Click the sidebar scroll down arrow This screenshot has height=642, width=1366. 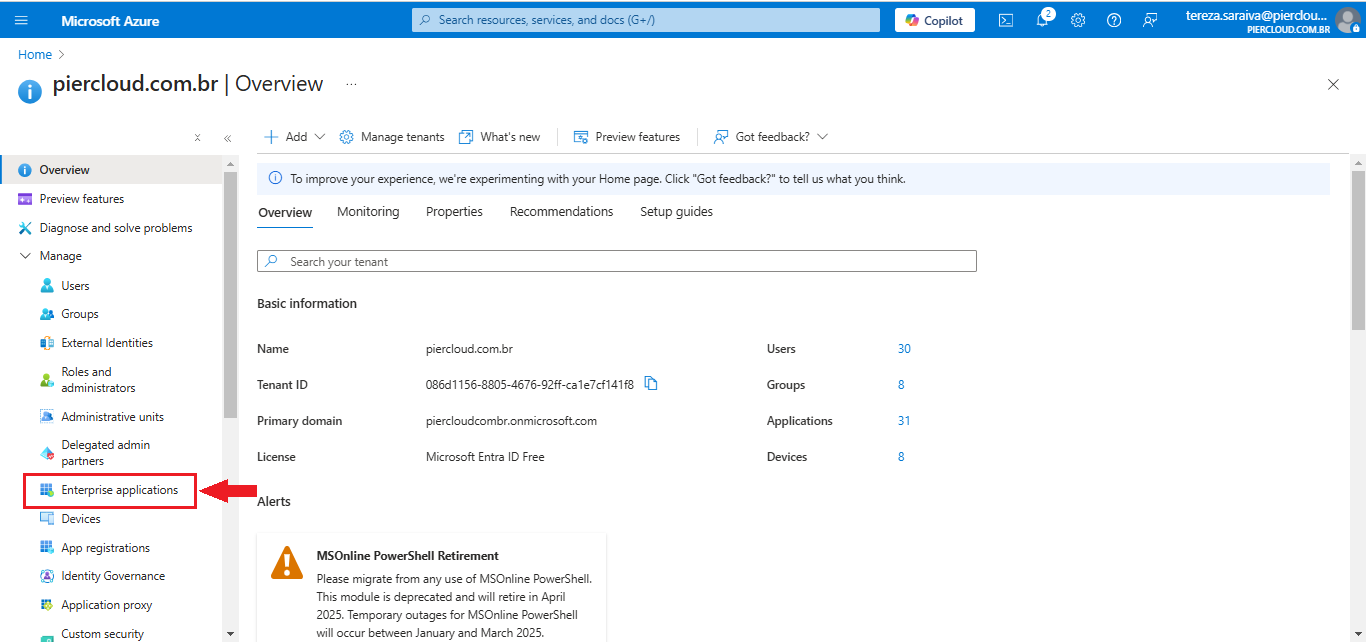click(230, 633)
